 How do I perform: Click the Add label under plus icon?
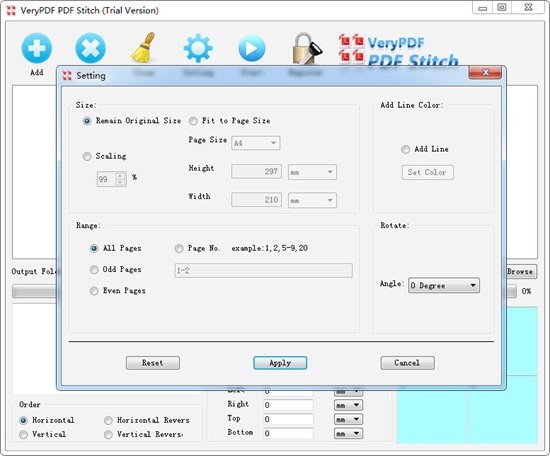(x=37, y=73)
